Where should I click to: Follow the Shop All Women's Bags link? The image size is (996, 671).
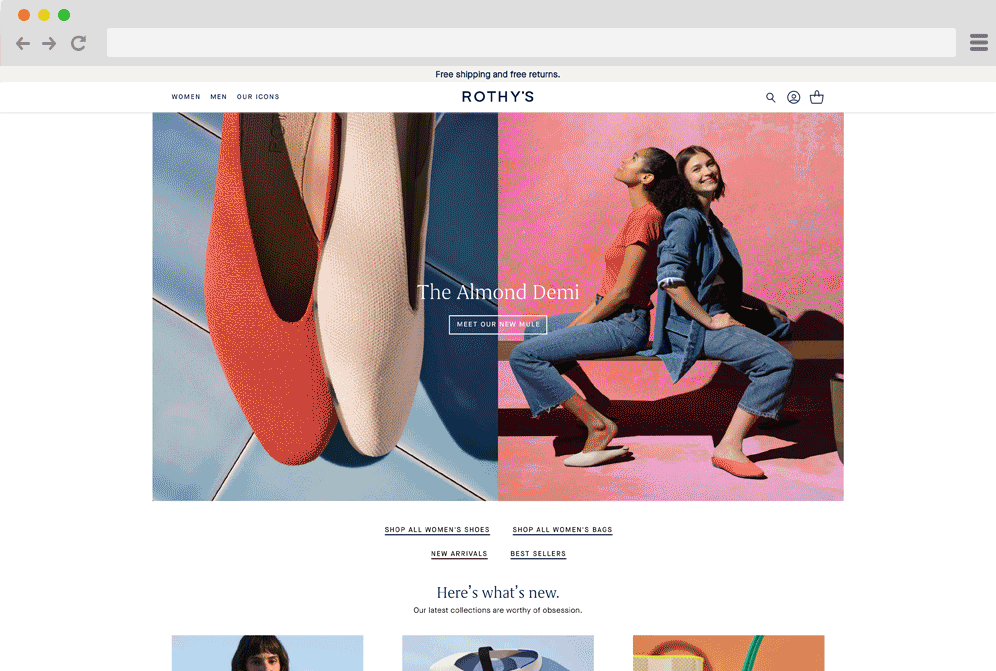coord(562,530)
